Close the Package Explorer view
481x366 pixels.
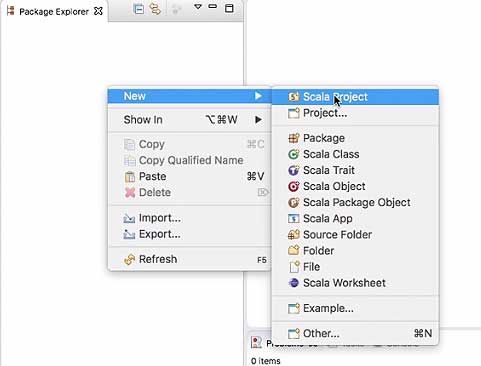[98, 11]
